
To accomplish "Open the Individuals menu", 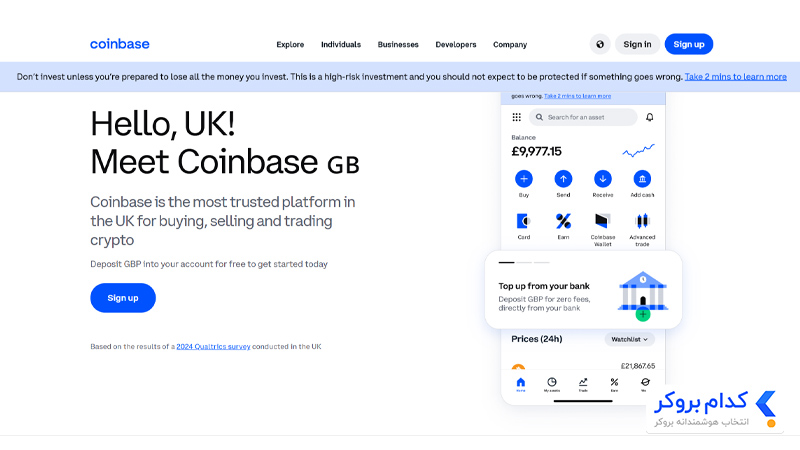I will 341,44.
